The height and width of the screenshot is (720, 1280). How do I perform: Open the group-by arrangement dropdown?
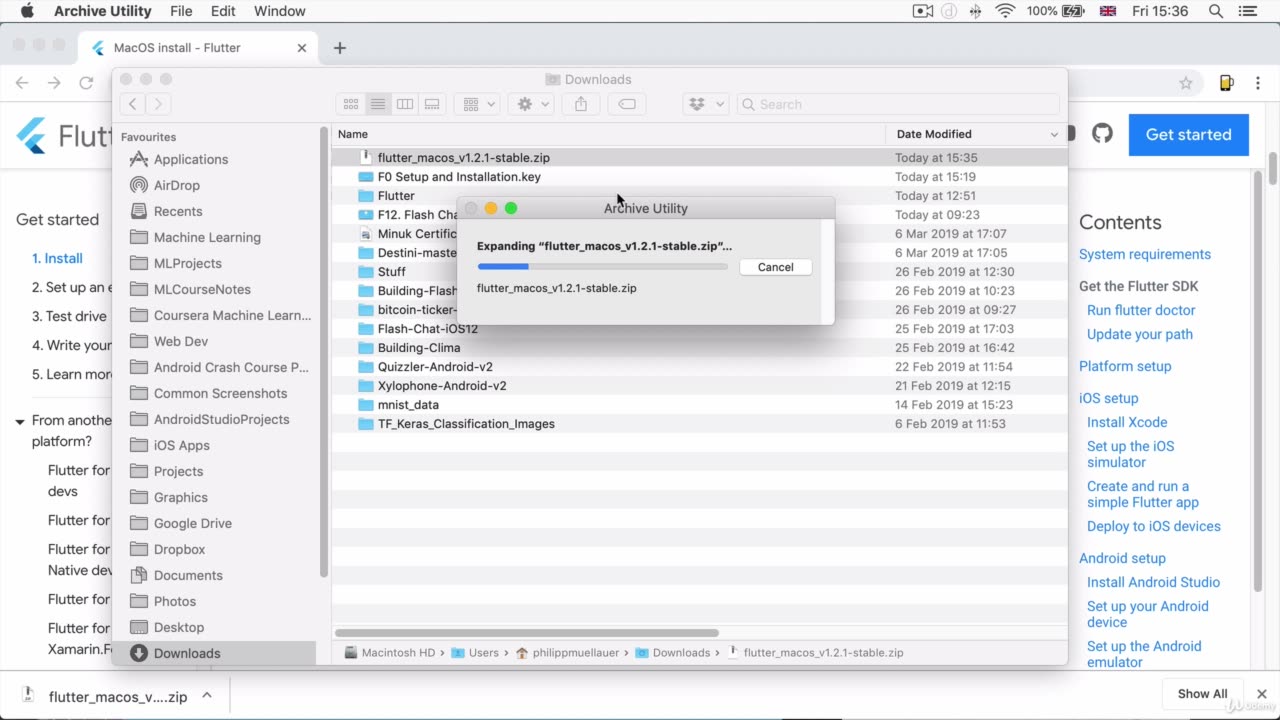[480, 104]
